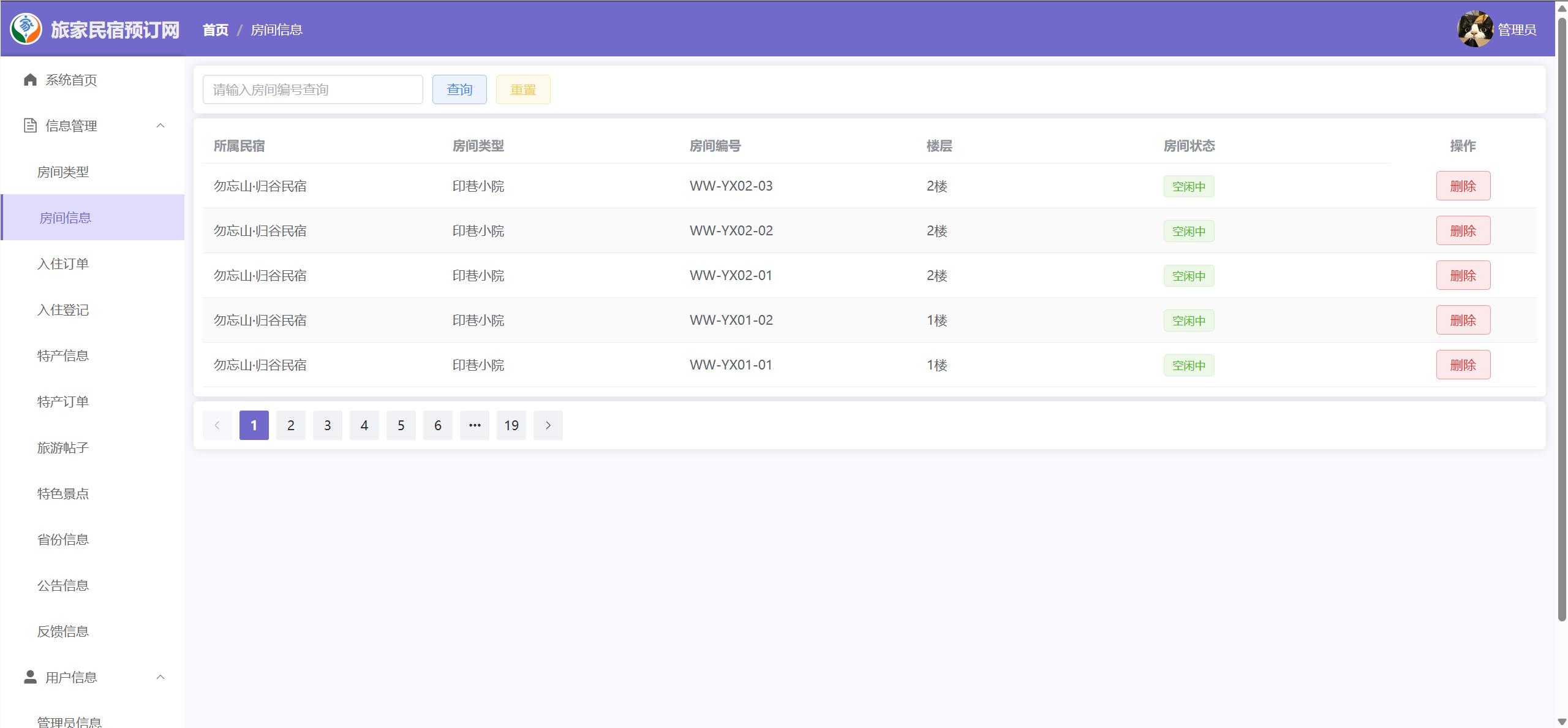
Task: Collapse the 信息管理 menu chevron
Action: click(160, 126)
